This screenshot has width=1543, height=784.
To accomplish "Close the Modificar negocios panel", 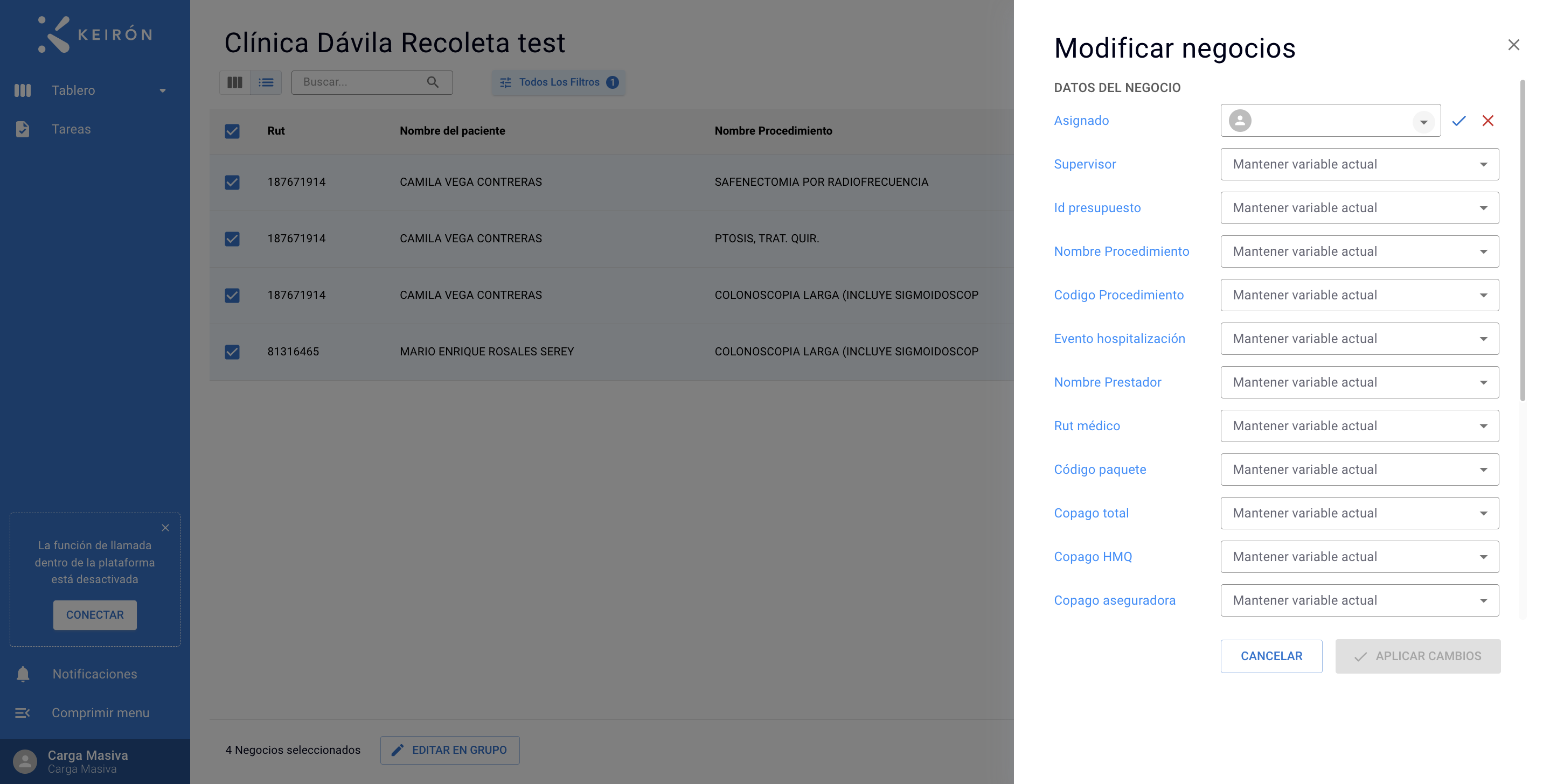I will (x=1514, y=45).
